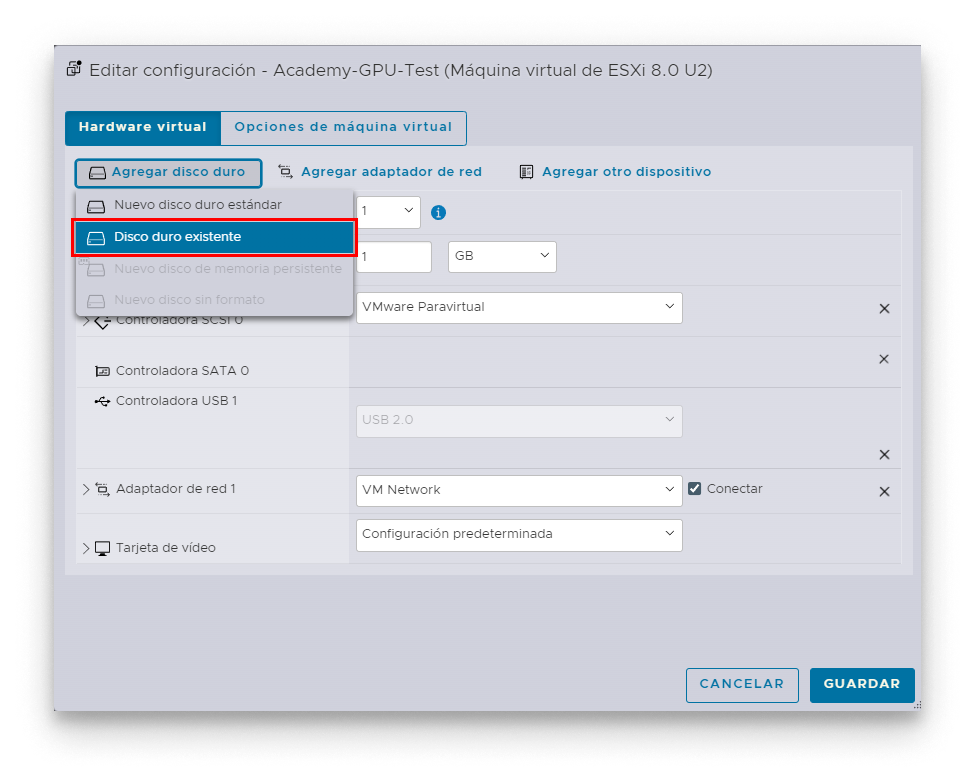Remove Adaptador de red 1 with X
This screenshot has height=776, width=975.
(884, 492)
